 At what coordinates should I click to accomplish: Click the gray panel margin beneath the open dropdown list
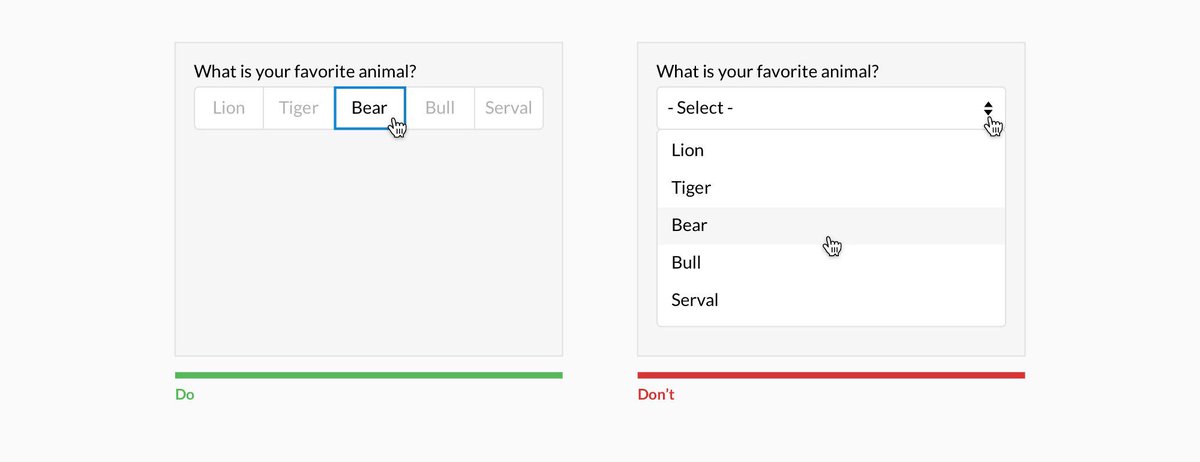tap(831, 341)
